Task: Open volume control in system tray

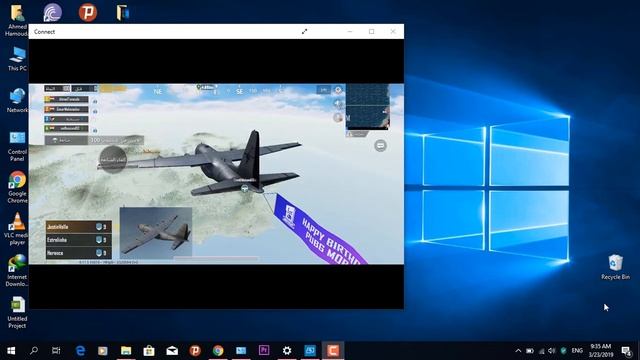Action: pyautogui.click(x=552, y=351)
